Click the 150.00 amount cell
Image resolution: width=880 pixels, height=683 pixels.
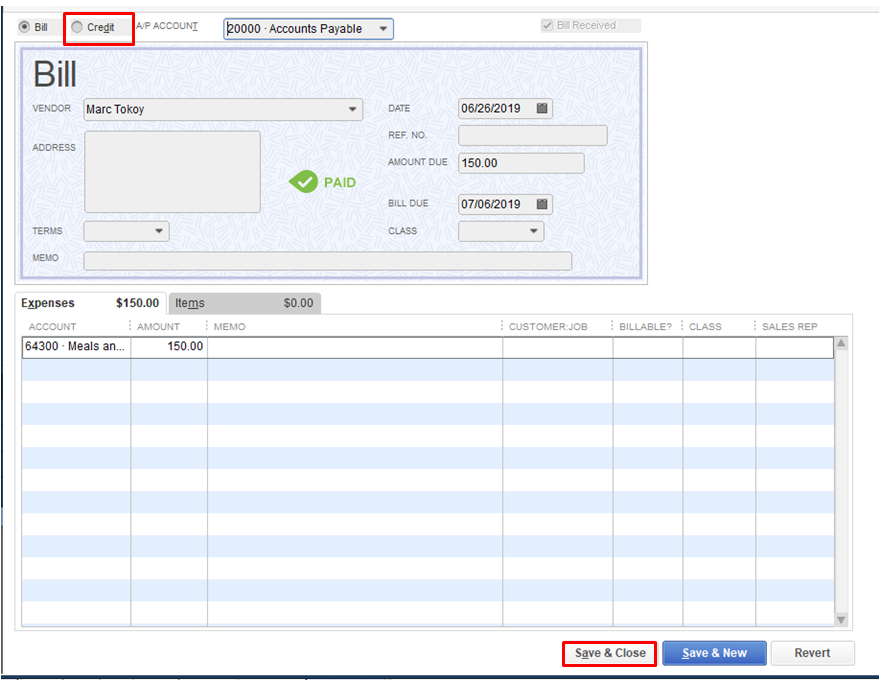[x=169, y=347]
